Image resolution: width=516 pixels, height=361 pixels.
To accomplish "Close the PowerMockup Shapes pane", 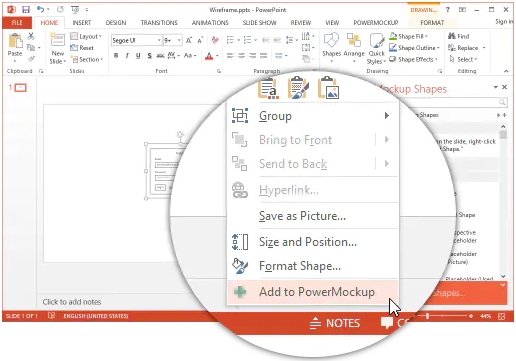I will (504, 87).
